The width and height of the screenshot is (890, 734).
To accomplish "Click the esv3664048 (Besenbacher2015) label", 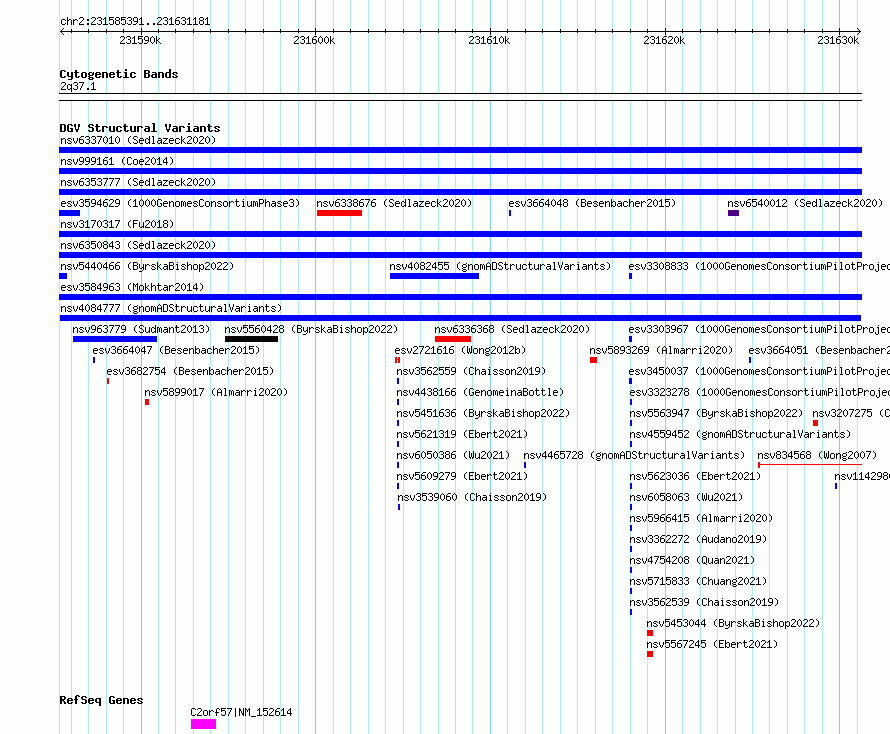I will tap(592, 203).
